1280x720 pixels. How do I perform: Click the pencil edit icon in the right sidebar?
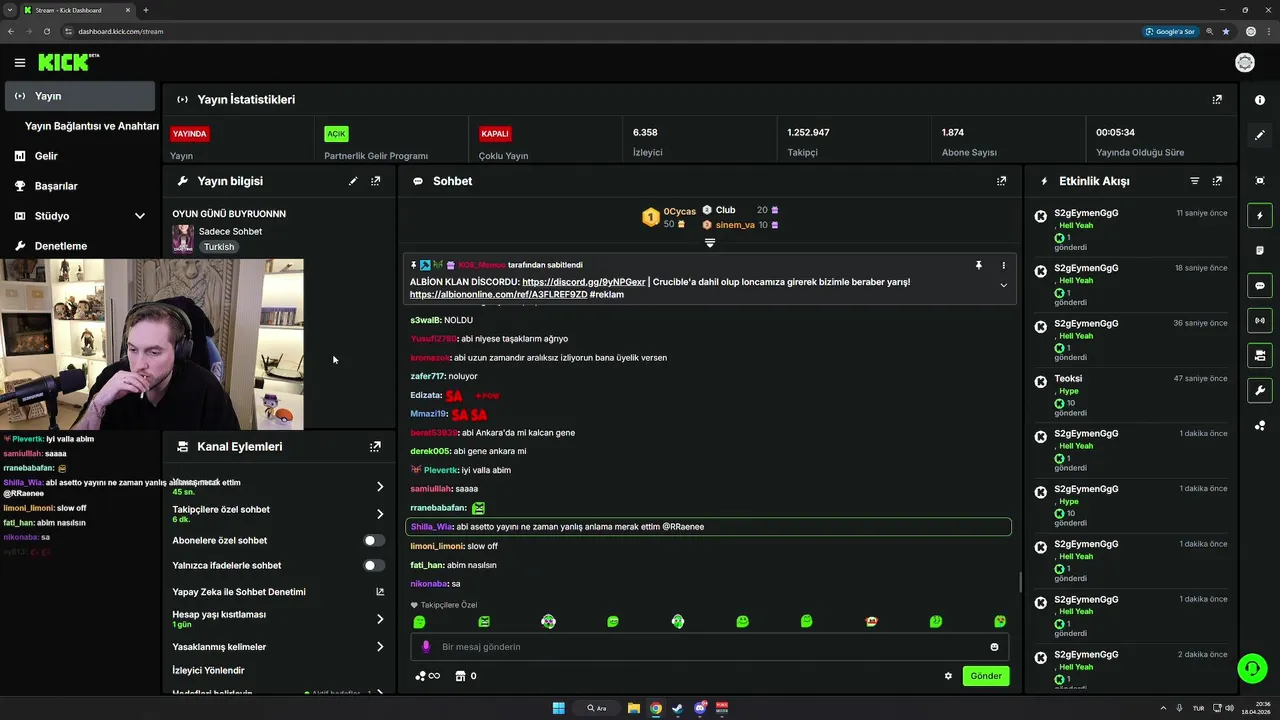1260,135
